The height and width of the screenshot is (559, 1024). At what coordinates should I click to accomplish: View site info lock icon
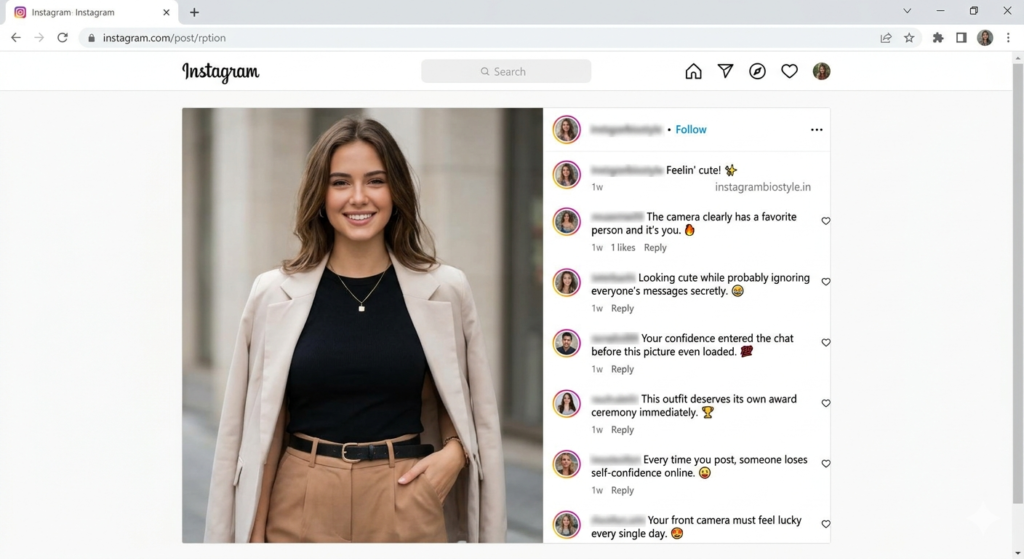click(91, 38)
